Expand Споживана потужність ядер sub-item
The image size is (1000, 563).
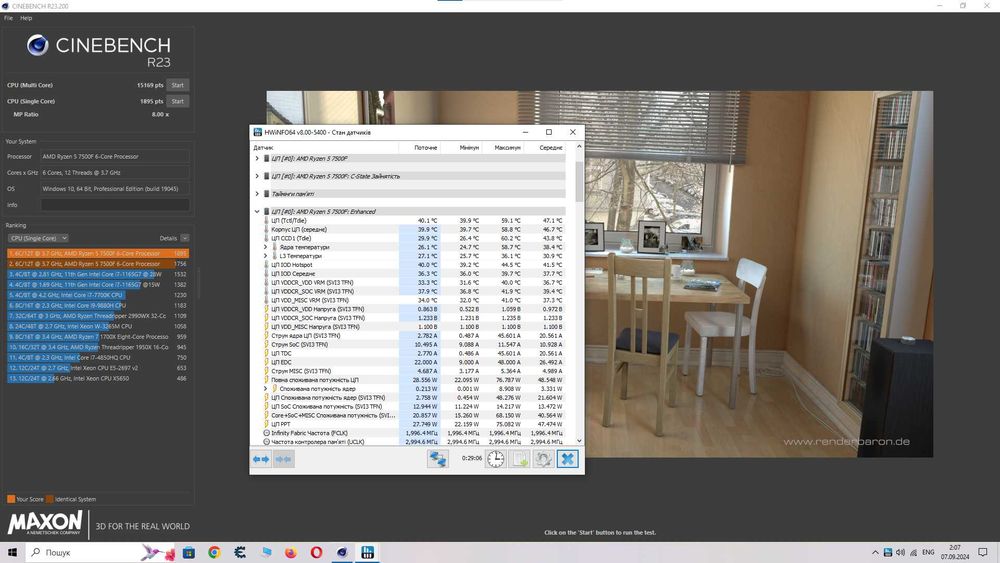click(266, 388)
